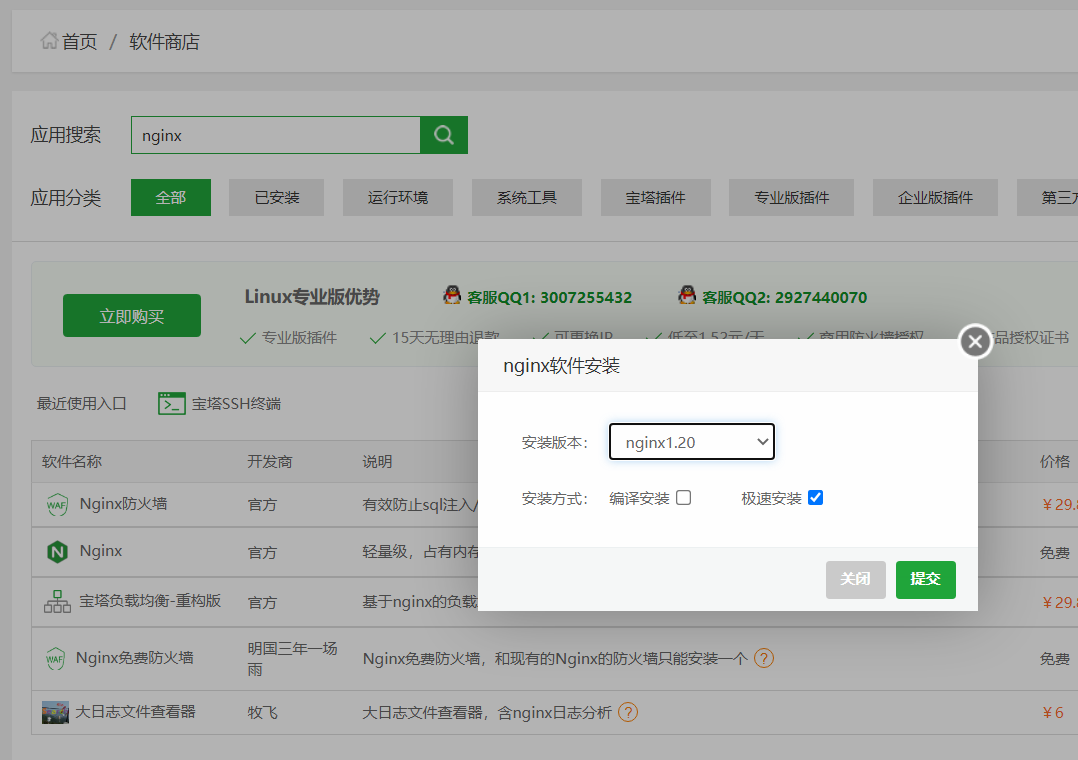
Task: Click the 大日志文件查看器 thumbnail icon
Action: pos(55,713)
